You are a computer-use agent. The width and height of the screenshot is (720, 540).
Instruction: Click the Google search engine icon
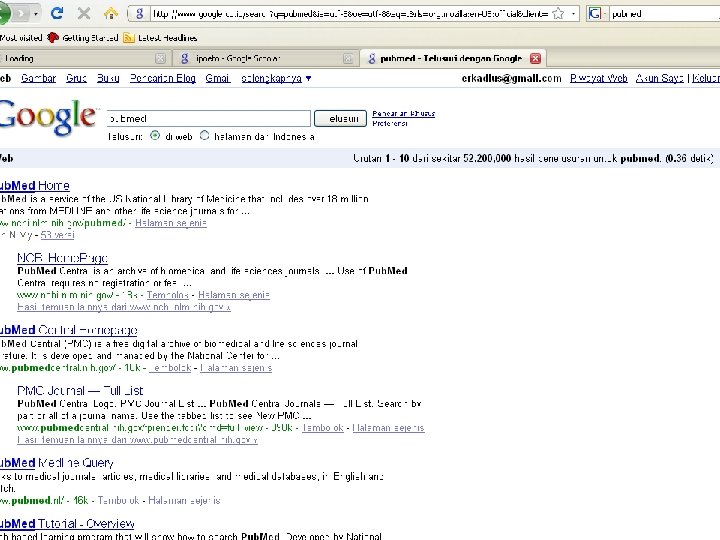(x=594, y=14)
